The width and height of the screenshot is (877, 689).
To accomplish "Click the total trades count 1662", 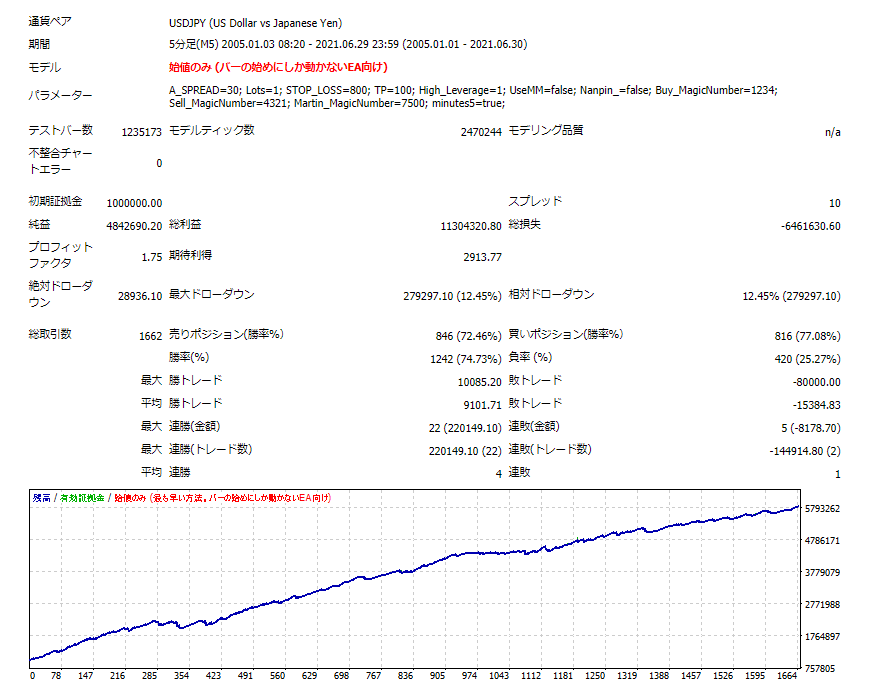I will [150, 336].
